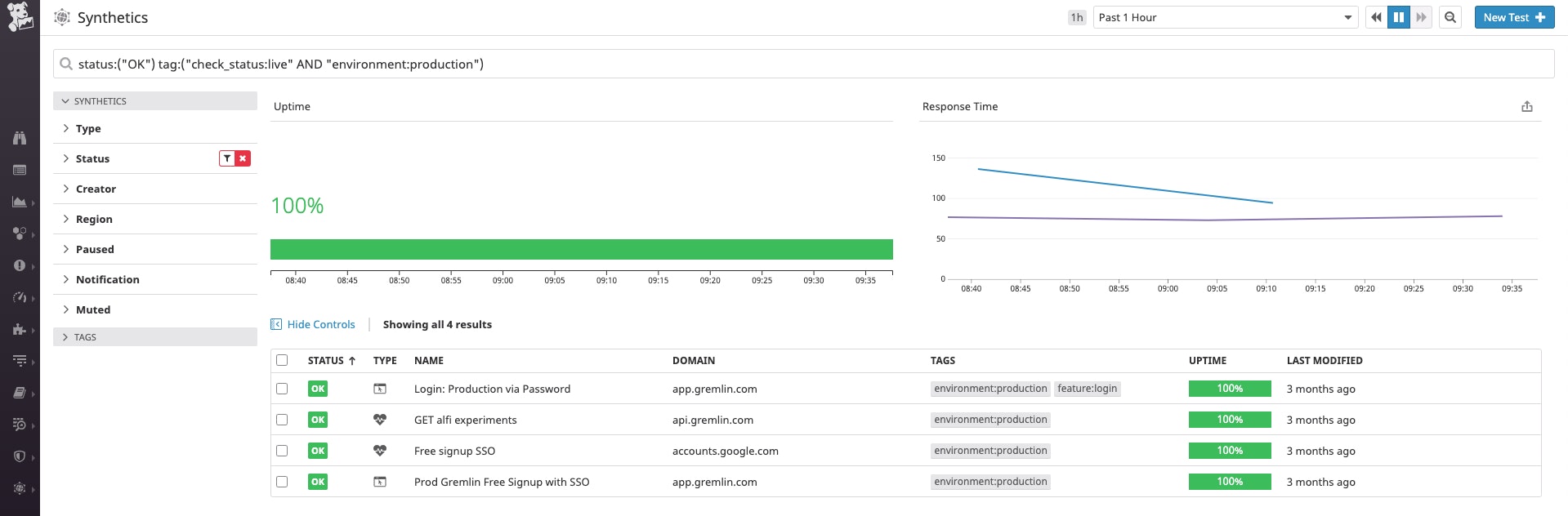The height and width of the screenshot is (516, 1568).
Task: Click the New Test button
Action: pyautogui.click(x=1513, y=17)
